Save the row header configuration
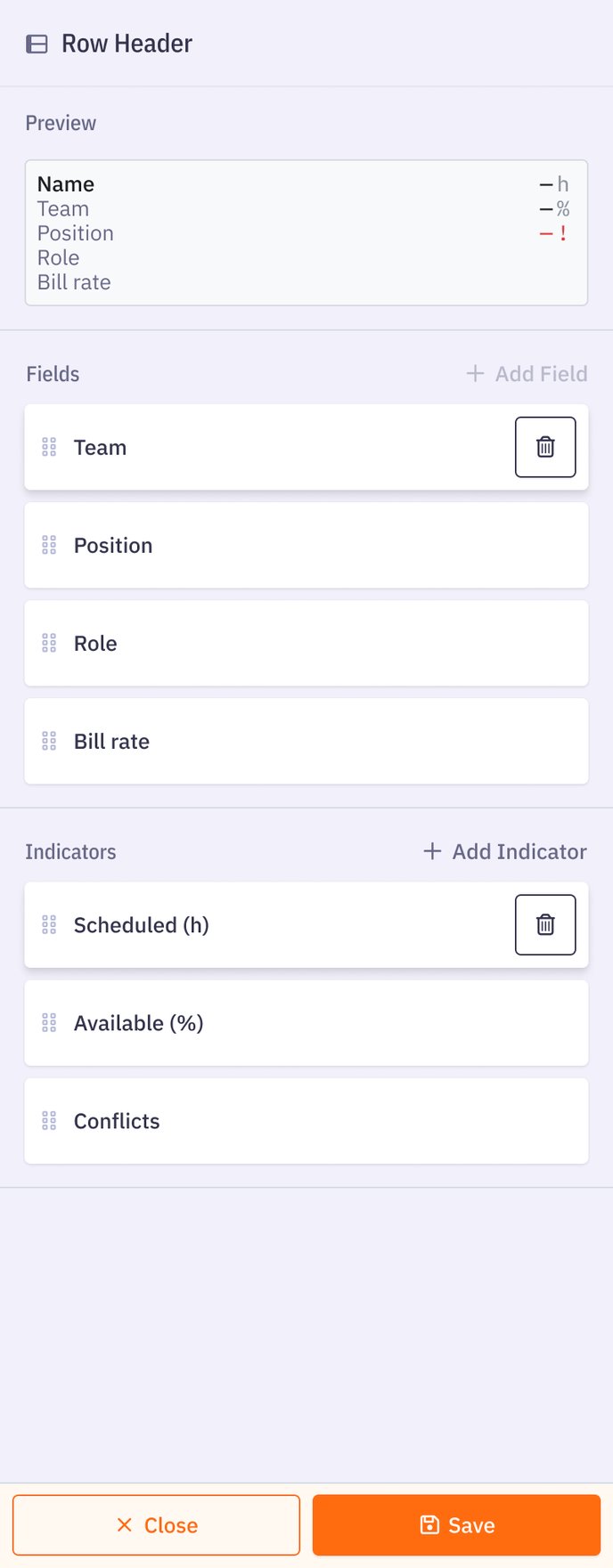The height and width of the screenshot is (1568, 613). tap(456, 1524)
